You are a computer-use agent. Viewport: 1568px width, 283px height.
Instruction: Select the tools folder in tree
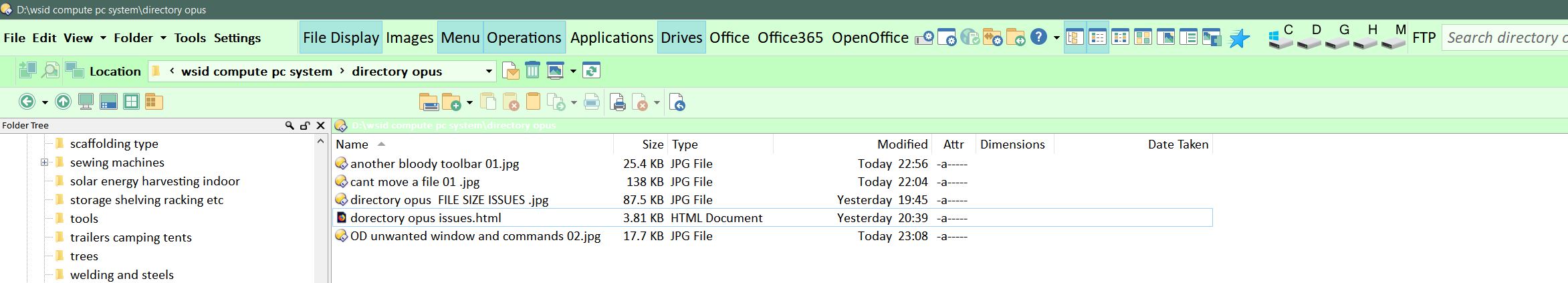84,219
